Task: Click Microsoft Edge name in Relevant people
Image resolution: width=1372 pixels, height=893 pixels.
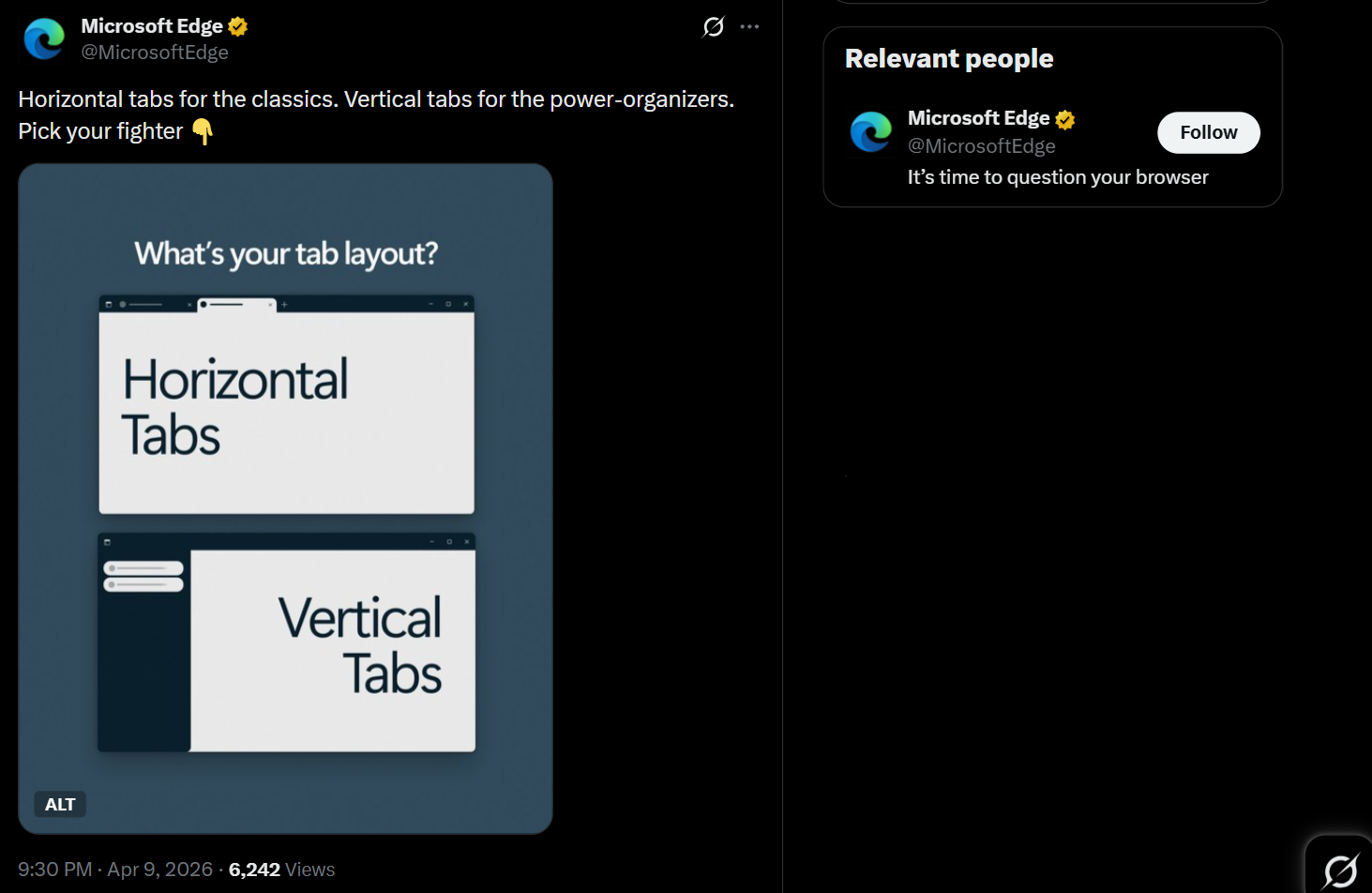Action: pyautogui.click(x=977, y=117)
